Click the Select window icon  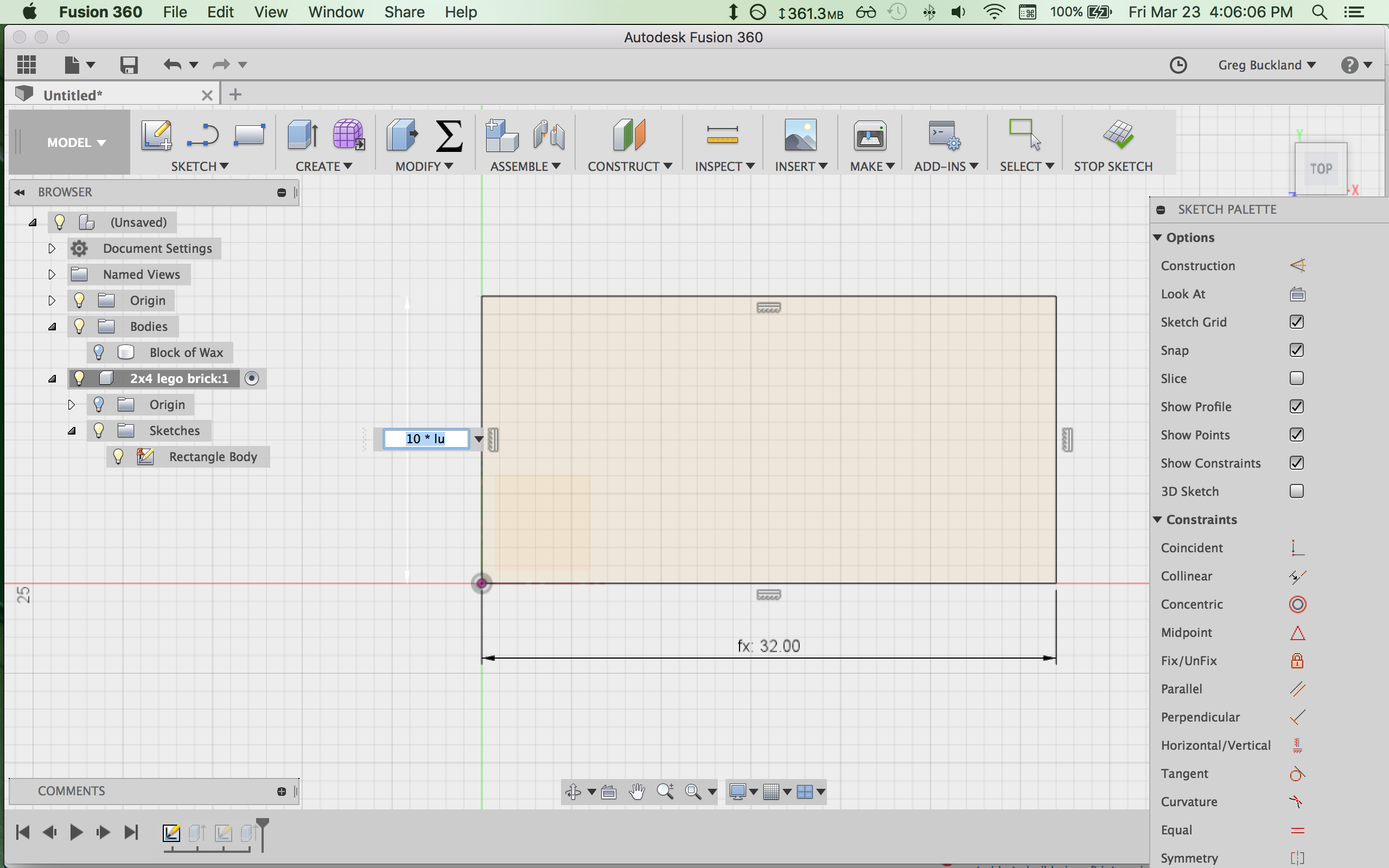(1024, 135)
